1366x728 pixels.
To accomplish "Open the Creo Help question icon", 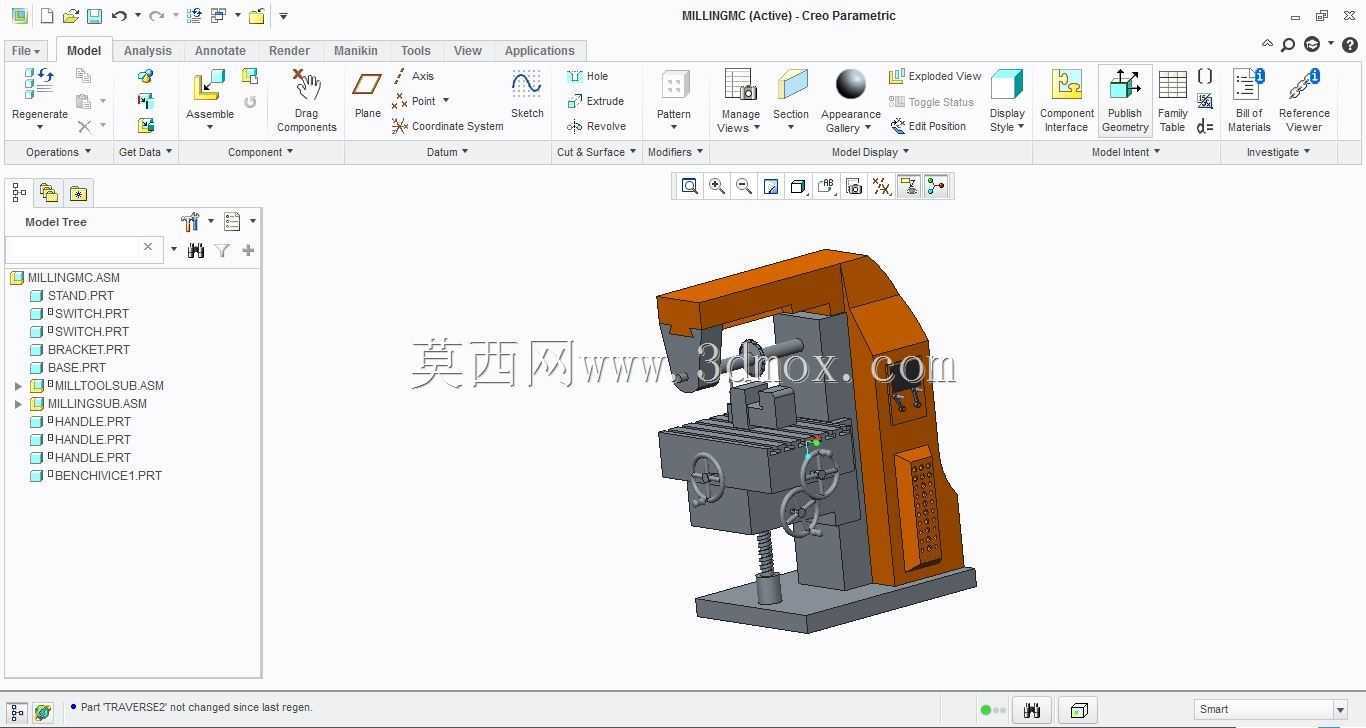I will 1350,44.
